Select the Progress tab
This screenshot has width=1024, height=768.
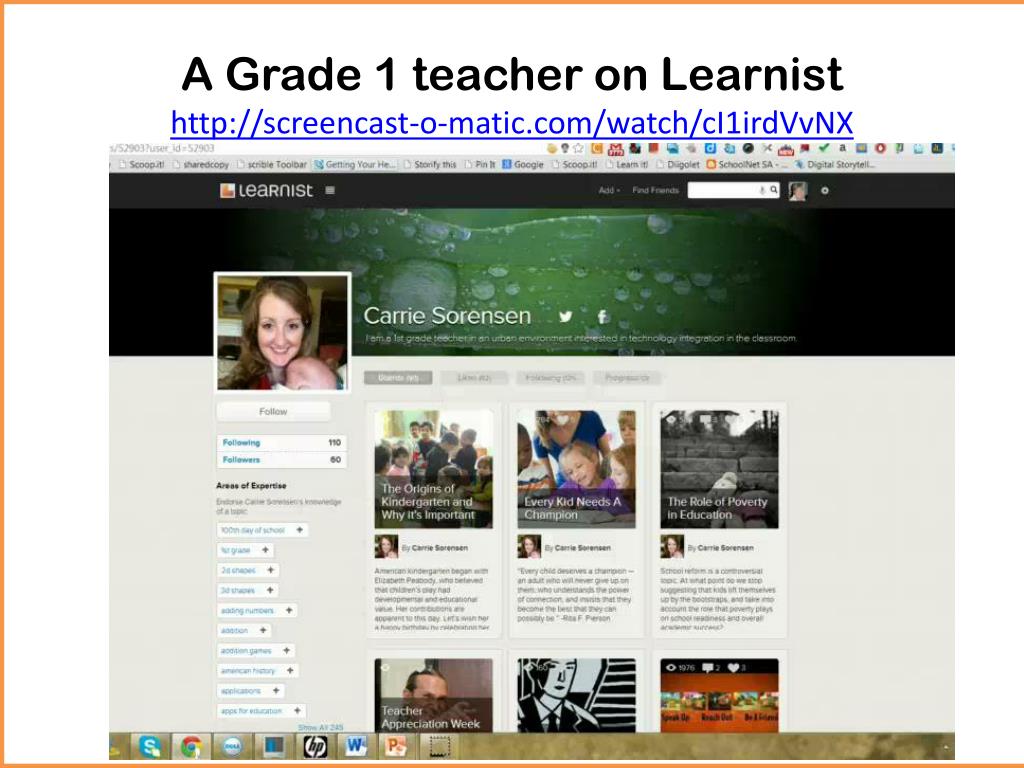click(x=627, y=377)
